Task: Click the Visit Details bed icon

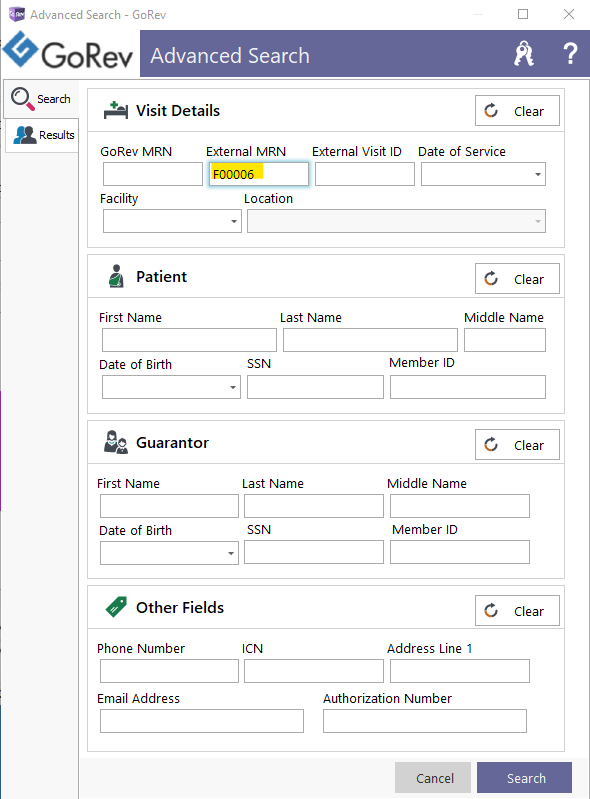Action: [x=116, y=110]
